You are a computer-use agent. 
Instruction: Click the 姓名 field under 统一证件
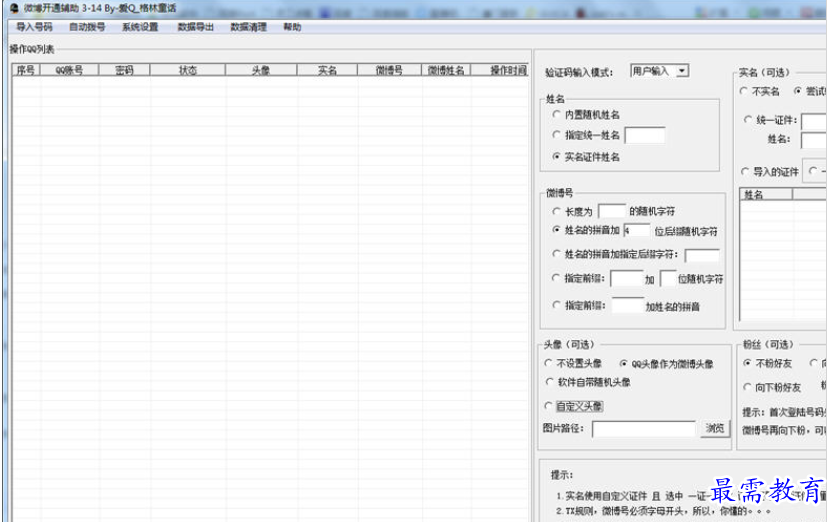pyautogui.click(x=814, y=141)
